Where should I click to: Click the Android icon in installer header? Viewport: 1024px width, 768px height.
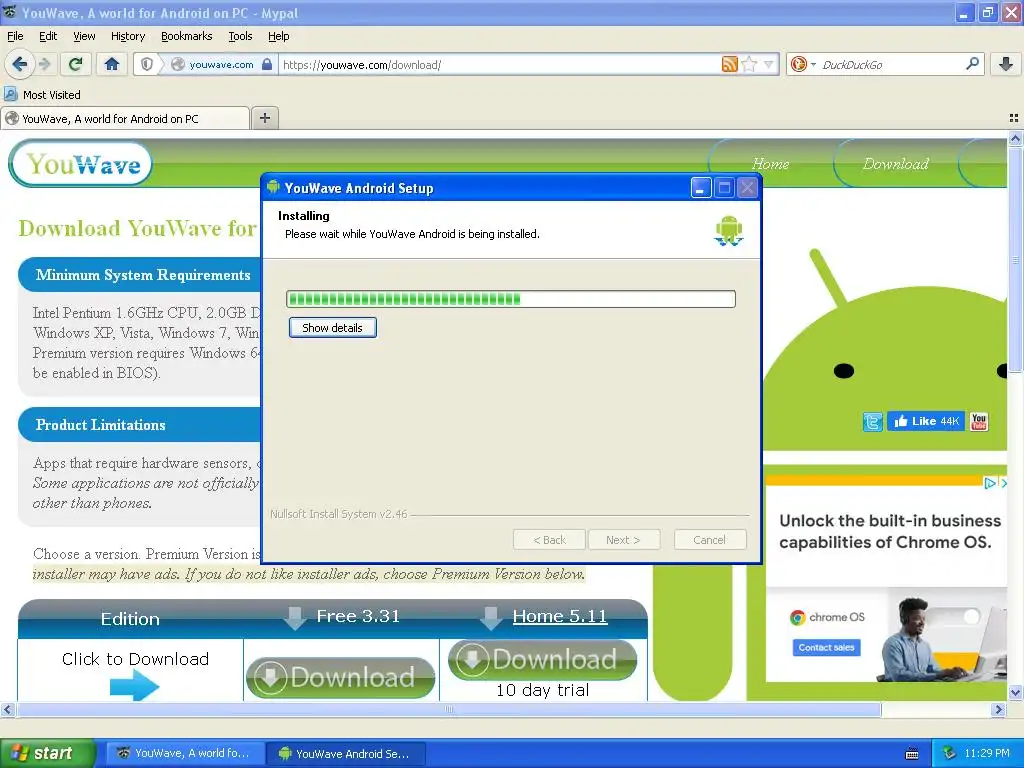click(x=729, y=231)
